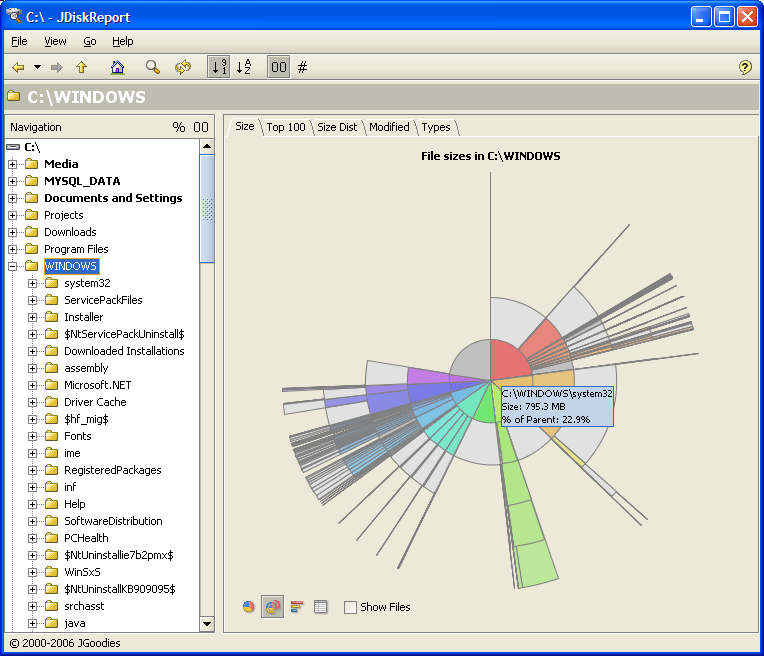The image size is (764, 656).
Task: Select the SoftwareDistribution folder
Action: coord(113,521)
